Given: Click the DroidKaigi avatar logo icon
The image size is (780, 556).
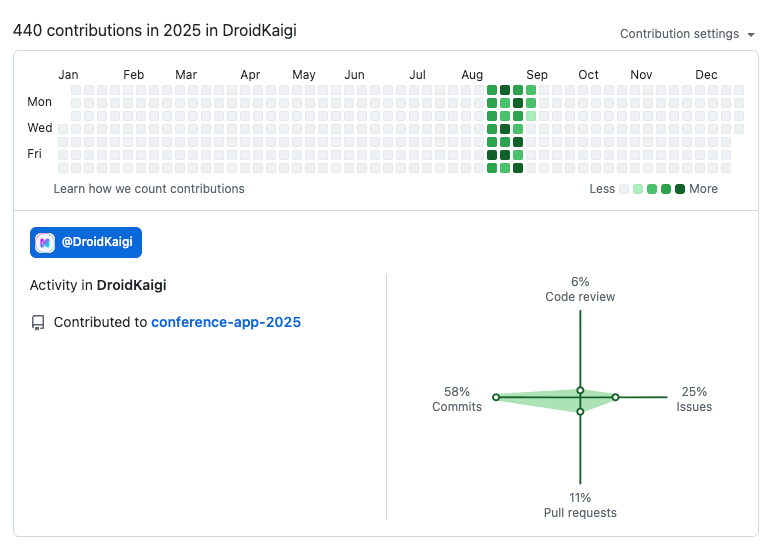Looking at the screenshot, I should 45,243.
